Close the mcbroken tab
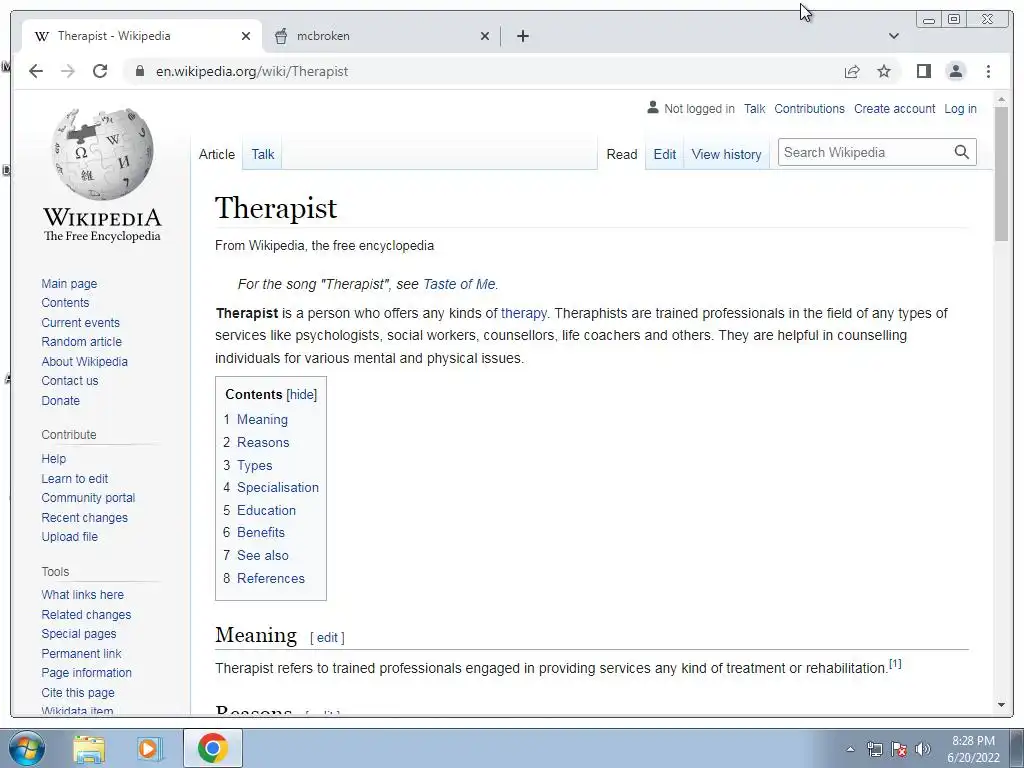The width and height of the screenshot is (1024, 768). (x=485, y=36)
